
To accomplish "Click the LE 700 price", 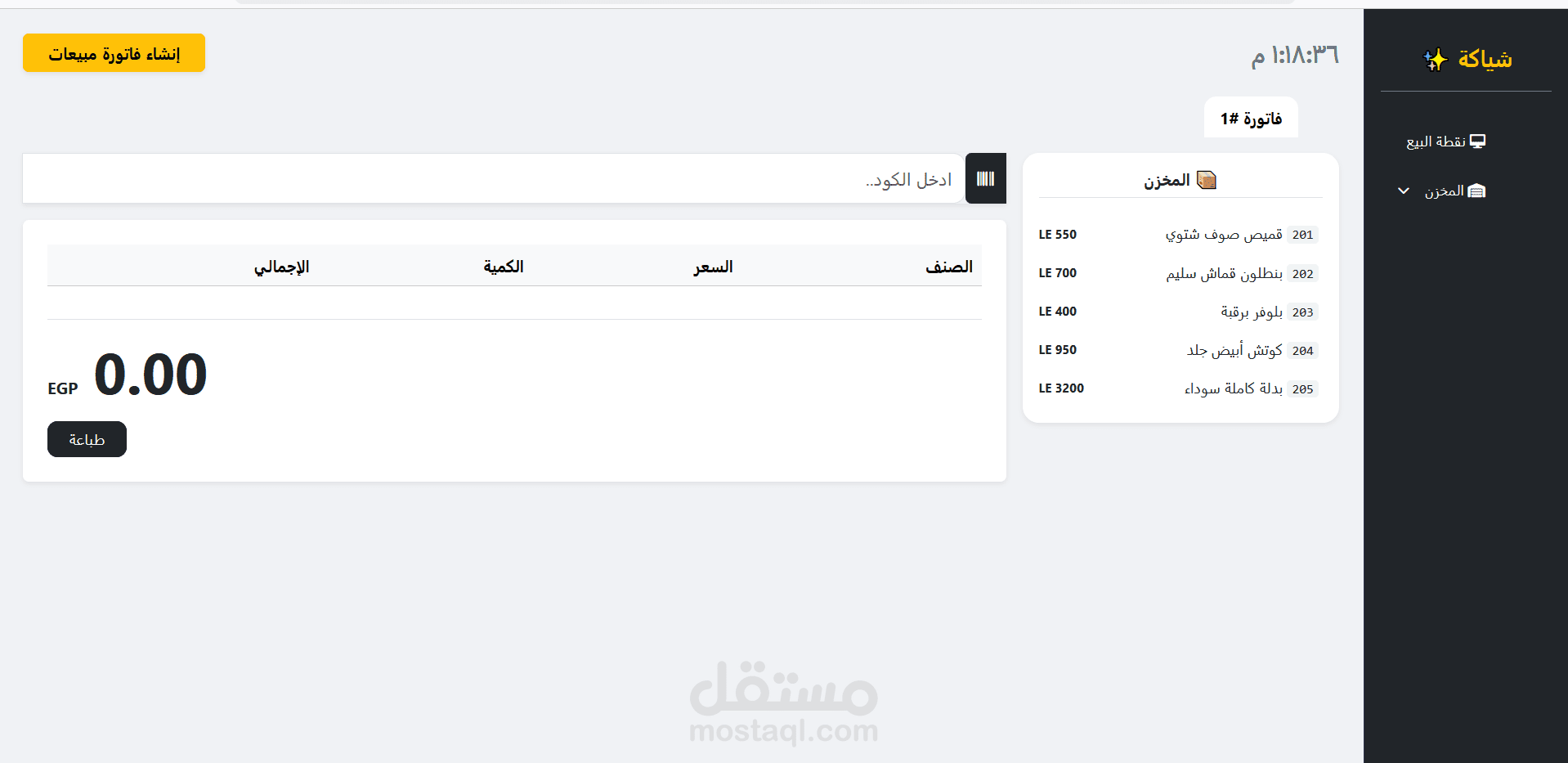I will pos(1058,273).
